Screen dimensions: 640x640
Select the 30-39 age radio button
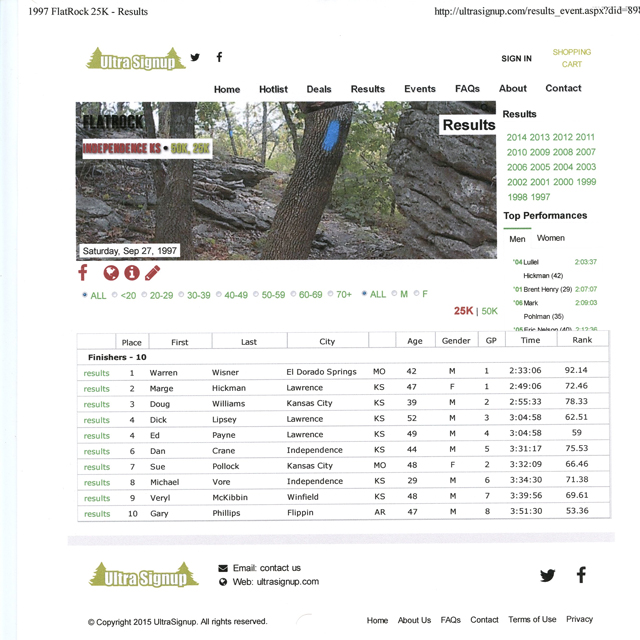181,295
